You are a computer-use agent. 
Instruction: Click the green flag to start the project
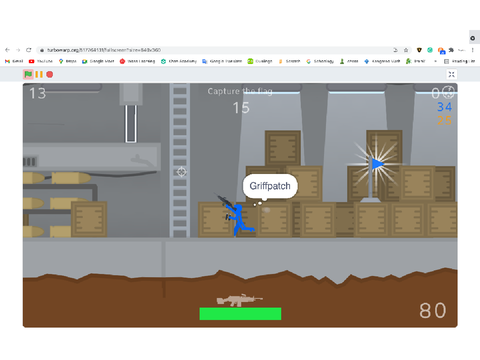coord(28,74)
